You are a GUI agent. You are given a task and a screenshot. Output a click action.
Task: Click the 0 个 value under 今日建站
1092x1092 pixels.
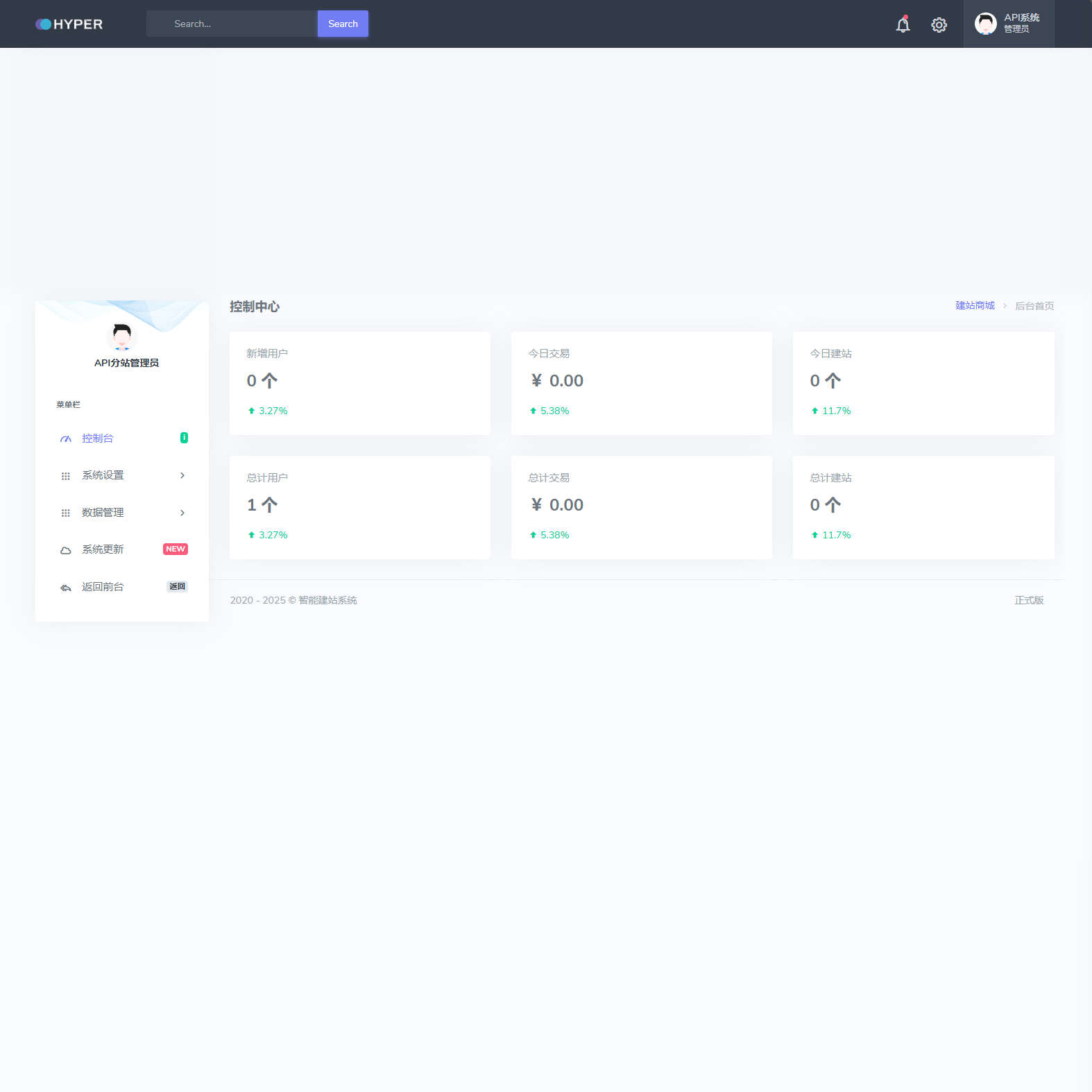[826, 381]
